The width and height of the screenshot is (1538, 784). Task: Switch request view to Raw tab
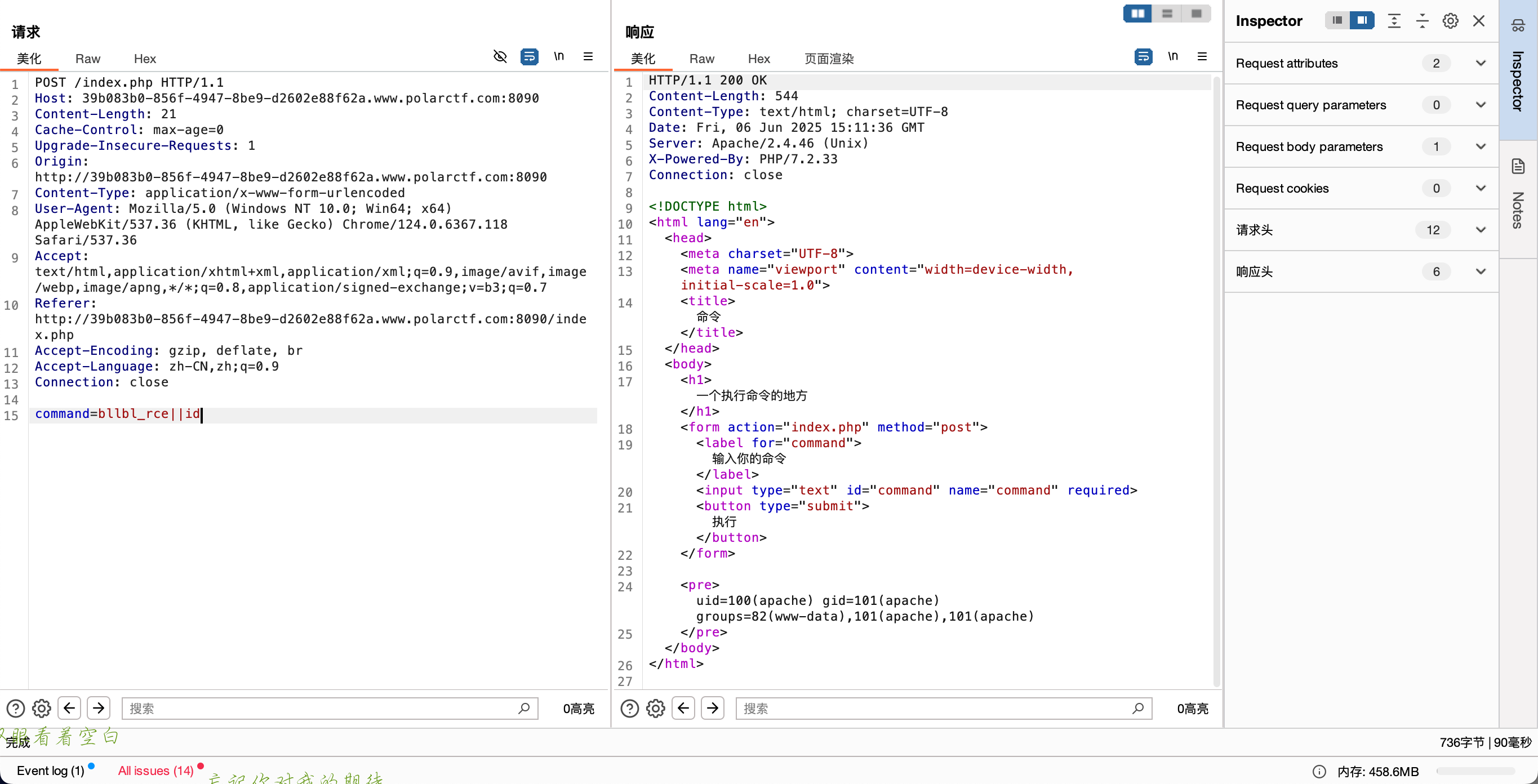87,59
